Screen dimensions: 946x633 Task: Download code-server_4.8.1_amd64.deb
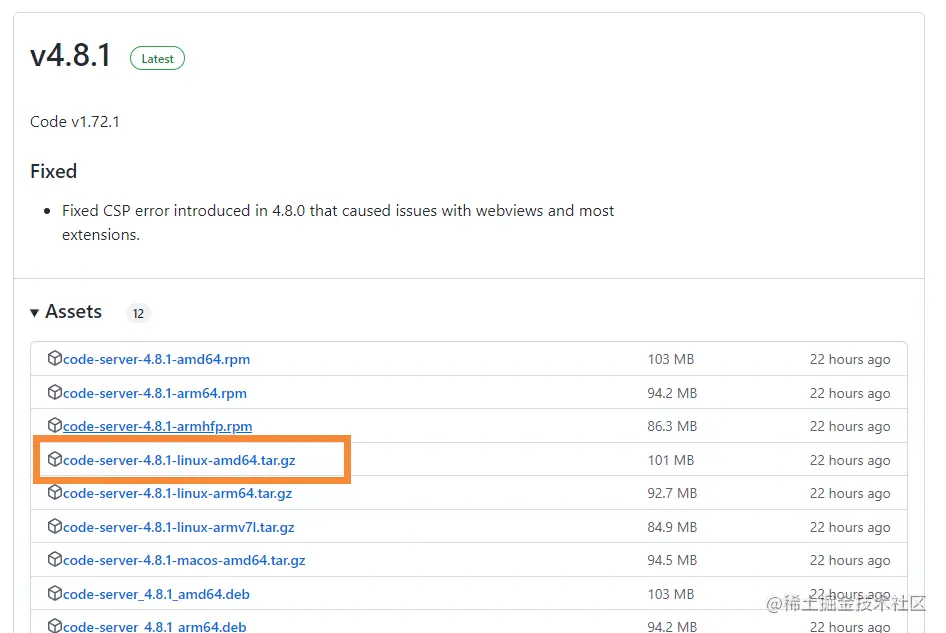click(x=156, y=594)
